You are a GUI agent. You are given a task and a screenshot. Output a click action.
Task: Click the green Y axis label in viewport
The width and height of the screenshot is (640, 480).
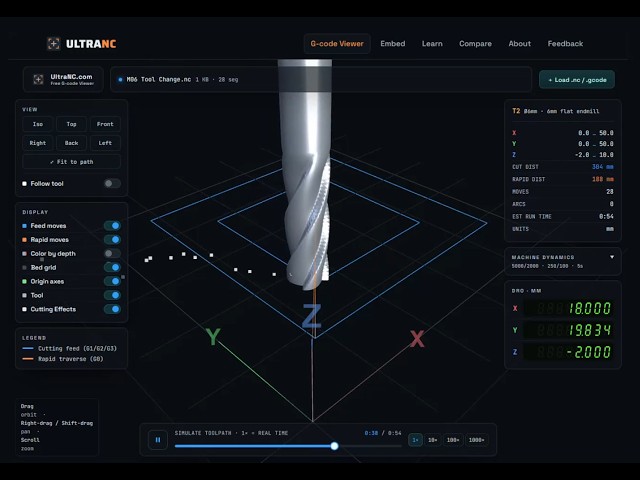[213, 337]
